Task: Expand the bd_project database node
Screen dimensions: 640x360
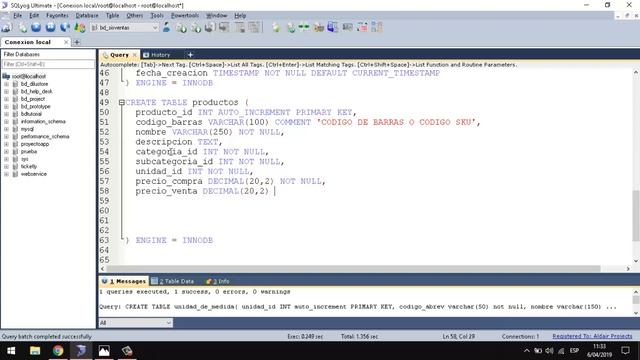Action: [x=6, y=99]
